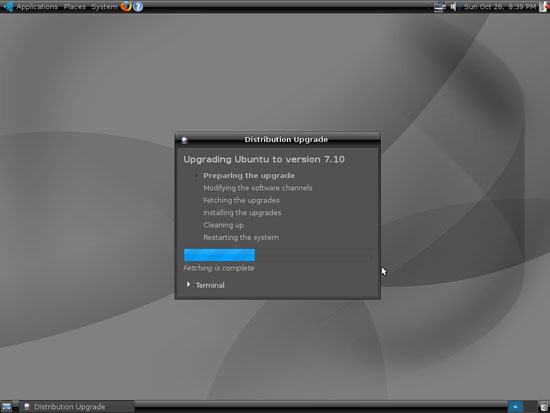
Task: Open the Places menu
Action: click(74, 7)
